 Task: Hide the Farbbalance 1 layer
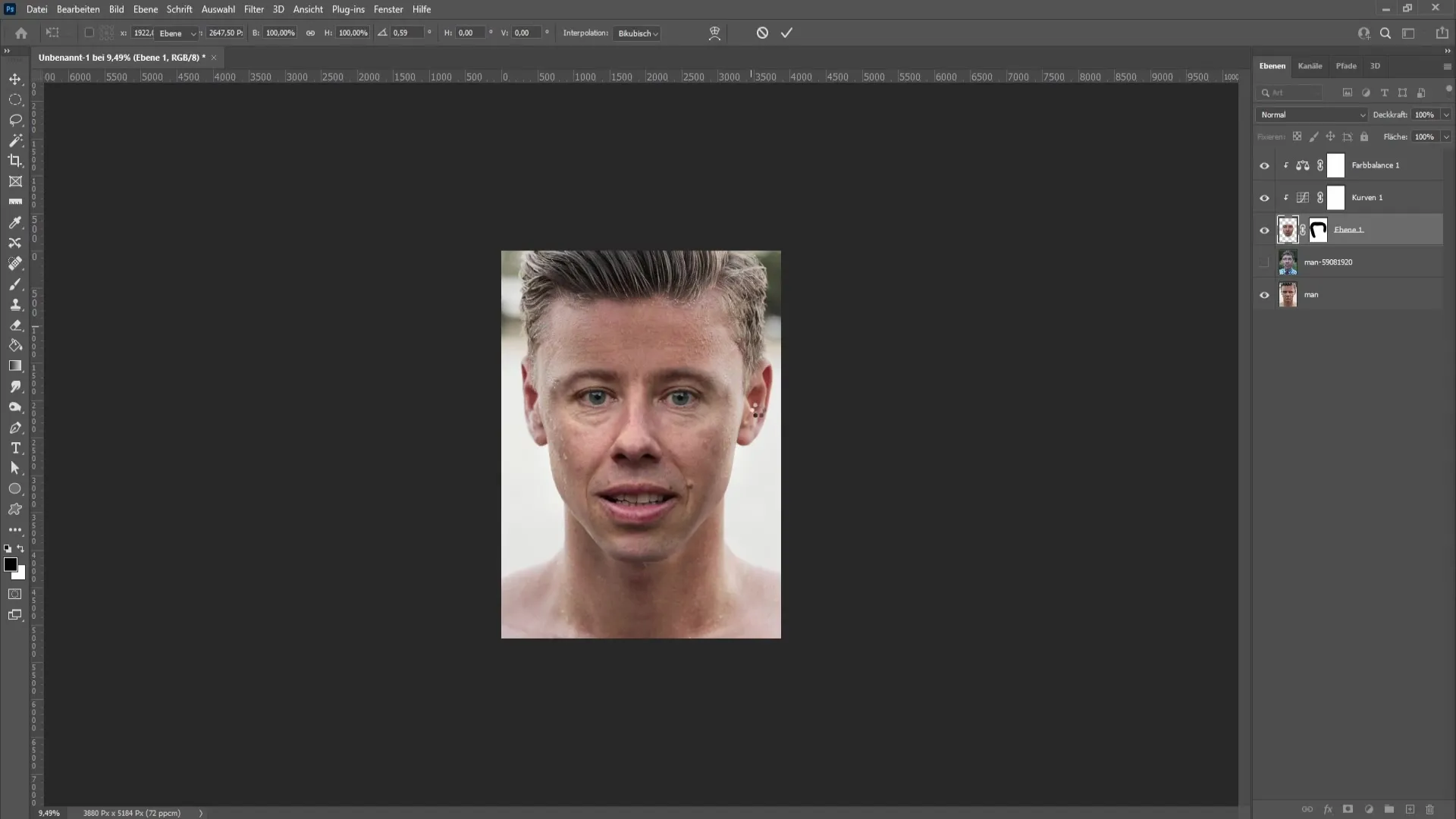coord(1265,164)
